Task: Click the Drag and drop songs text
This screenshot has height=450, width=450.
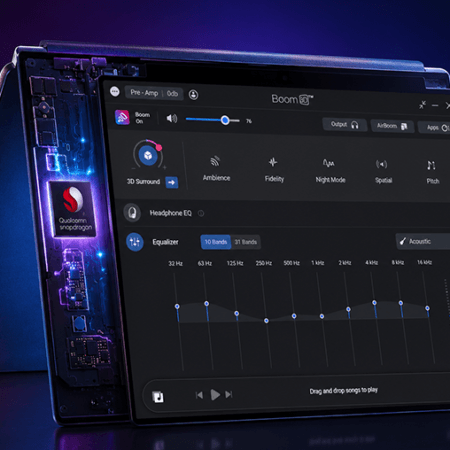Action: point(343,390)
